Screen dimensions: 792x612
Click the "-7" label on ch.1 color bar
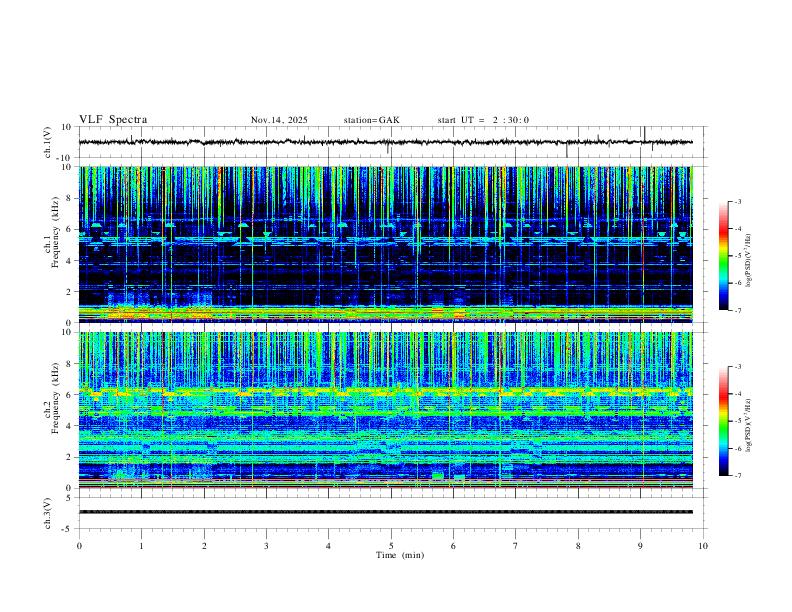coord(737,311)
